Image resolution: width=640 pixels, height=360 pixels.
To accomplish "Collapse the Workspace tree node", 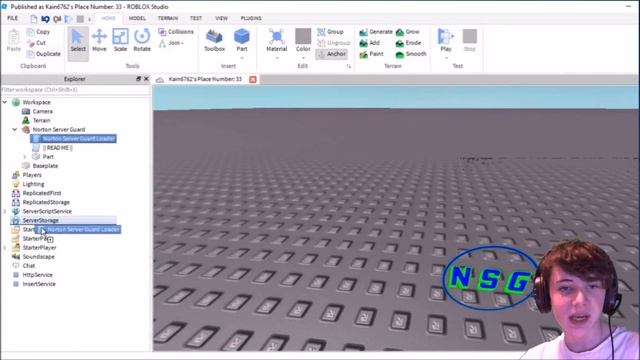I will coord(5,102).
